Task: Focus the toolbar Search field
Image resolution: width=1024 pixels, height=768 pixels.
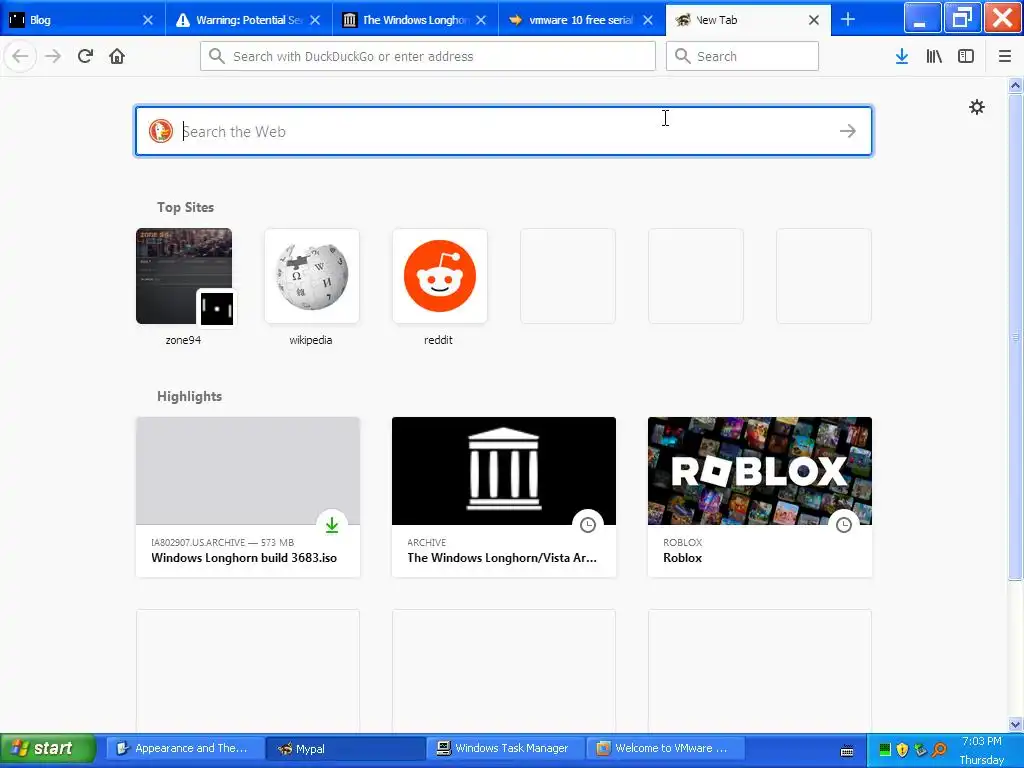Action: point(742,56)
